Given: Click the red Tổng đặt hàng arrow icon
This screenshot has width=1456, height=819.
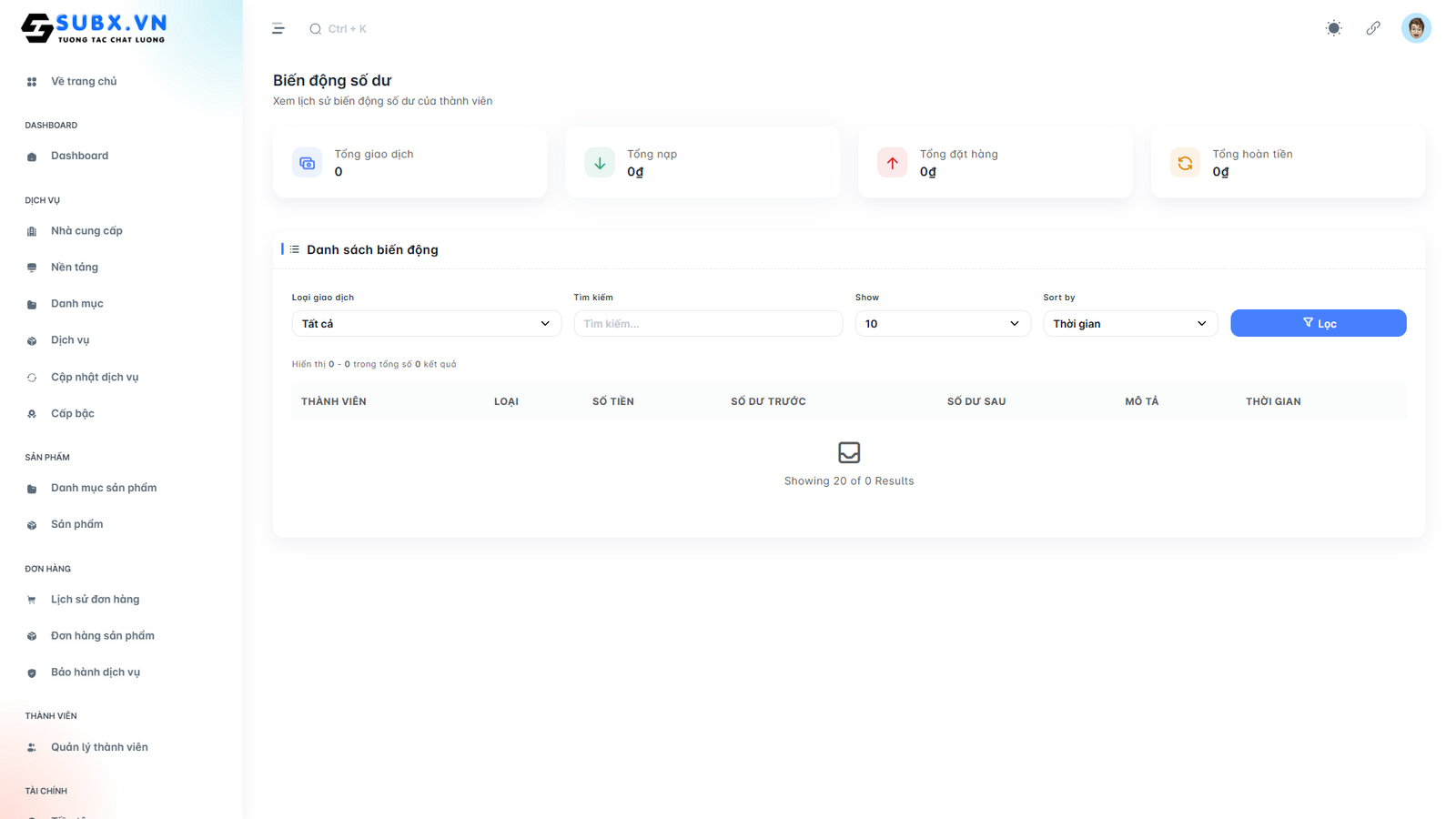Looking at the screenshot, I should click(x=892, y=163).
